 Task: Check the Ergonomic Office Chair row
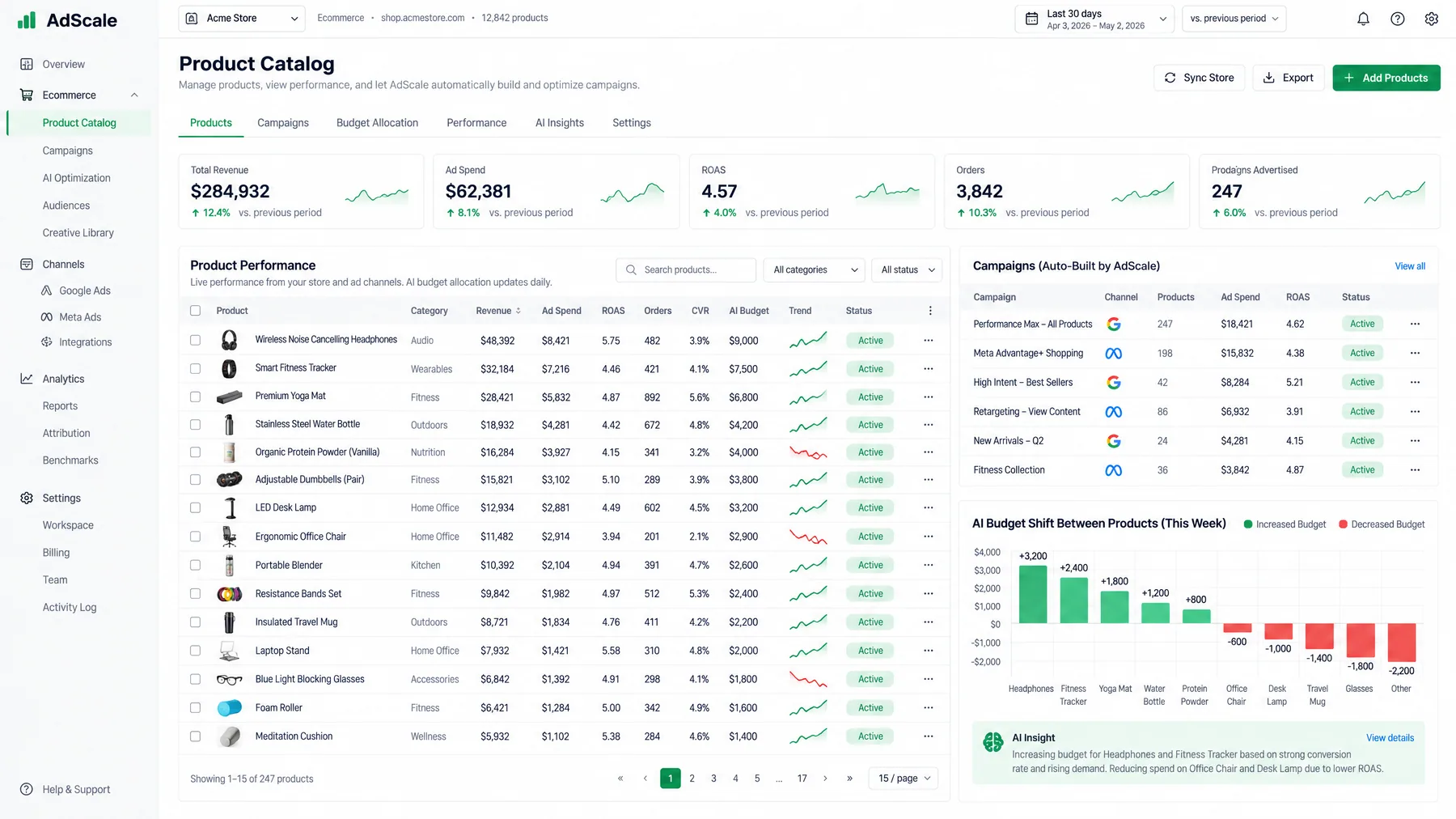195,537
